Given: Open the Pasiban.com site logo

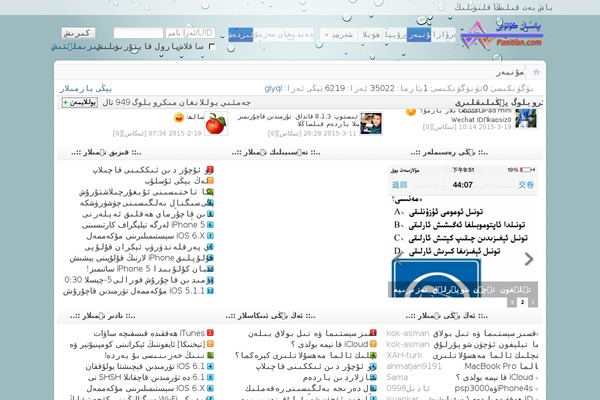Looking at the screenshot, I should [x=502, y=34].
